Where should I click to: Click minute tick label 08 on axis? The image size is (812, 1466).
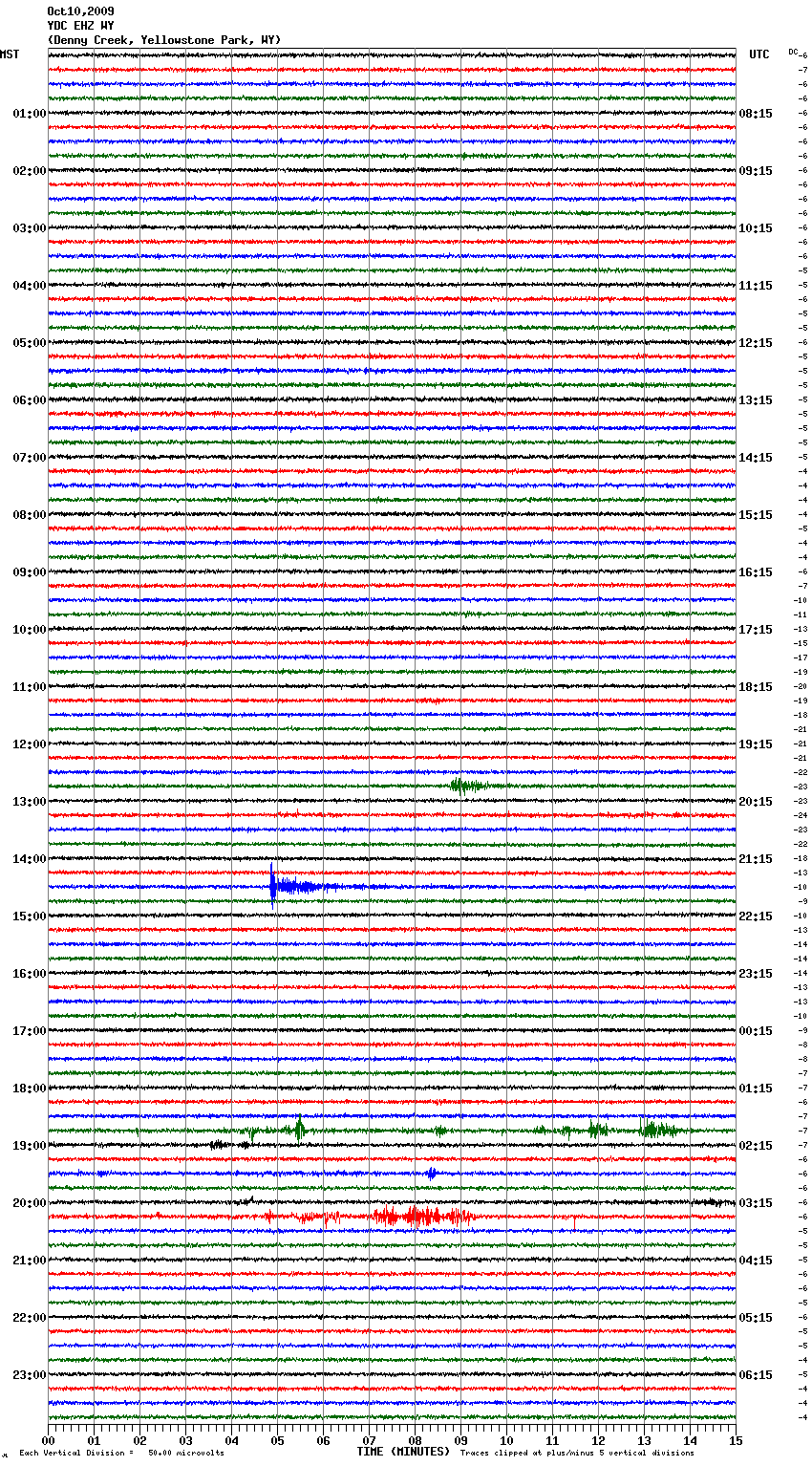click(415, 1440)
